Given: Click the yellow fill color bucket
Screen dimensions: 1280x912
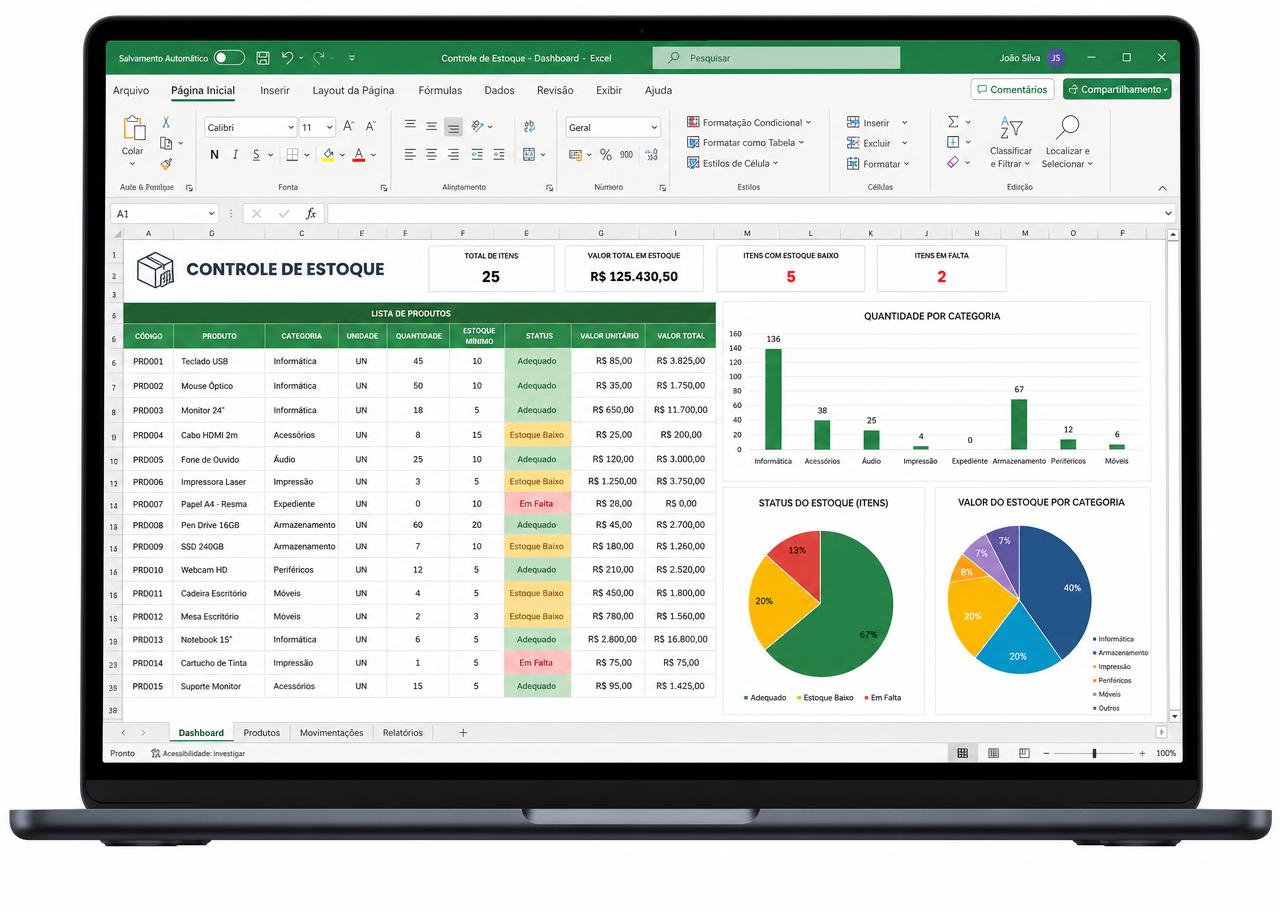Looking at the screenshot, I should (327, 155).
